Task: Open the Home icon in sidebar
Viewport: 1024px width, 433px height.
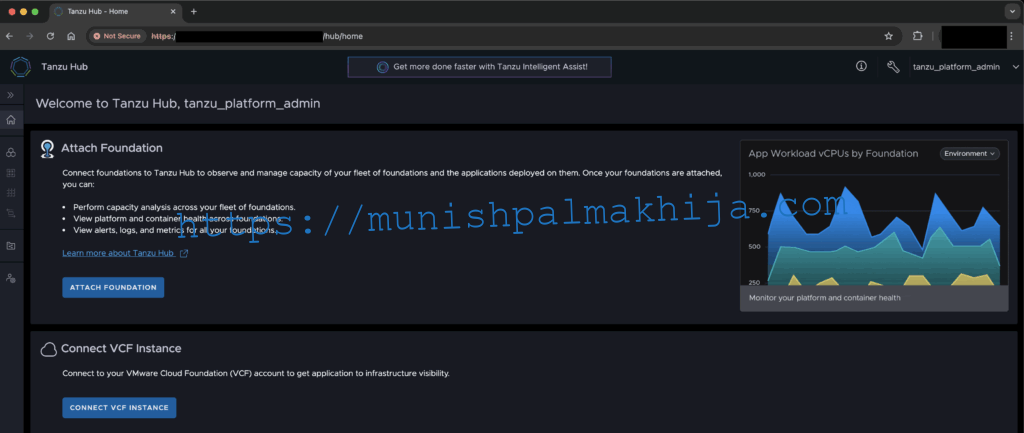Action: coord(10,120)
